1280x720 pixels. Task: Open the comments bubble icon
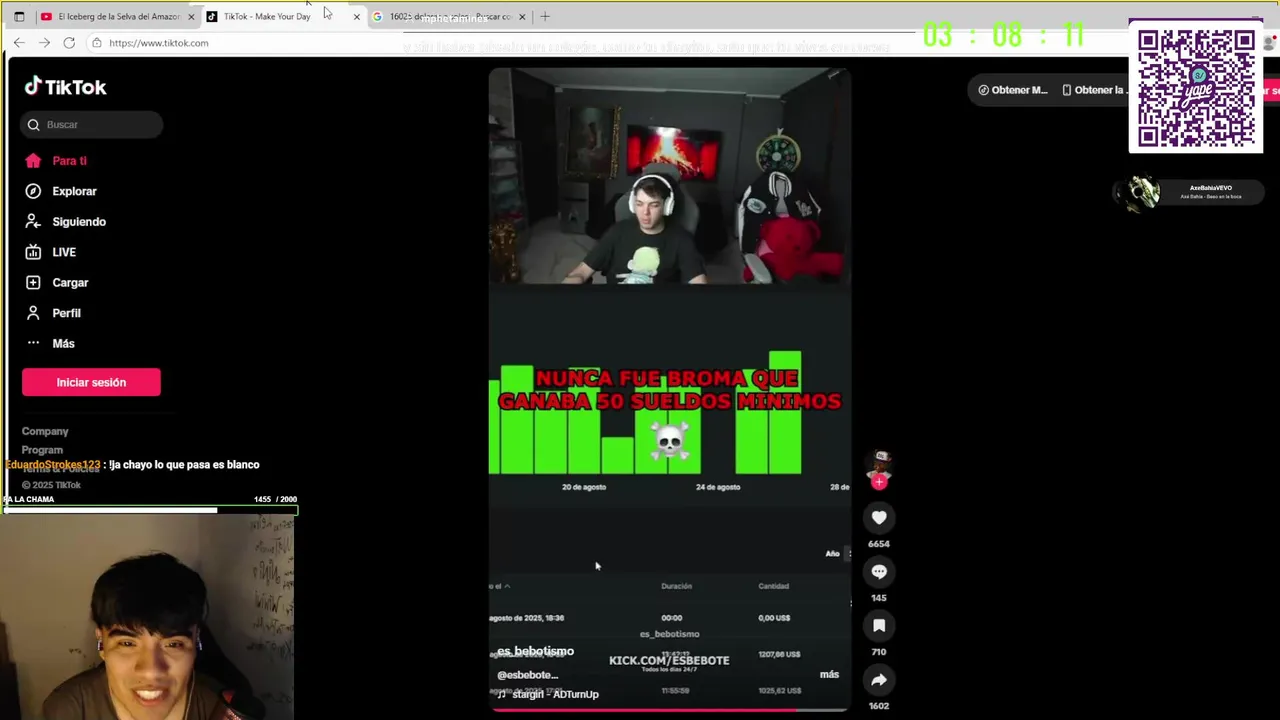(x=879, y=571)
